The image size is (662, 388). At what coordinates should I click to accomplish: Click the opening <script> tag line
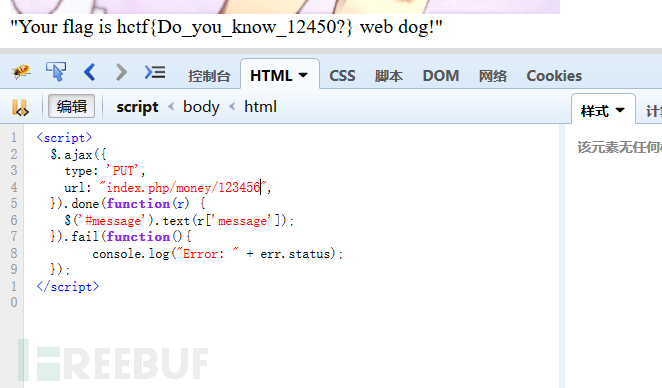coord(64,138)
